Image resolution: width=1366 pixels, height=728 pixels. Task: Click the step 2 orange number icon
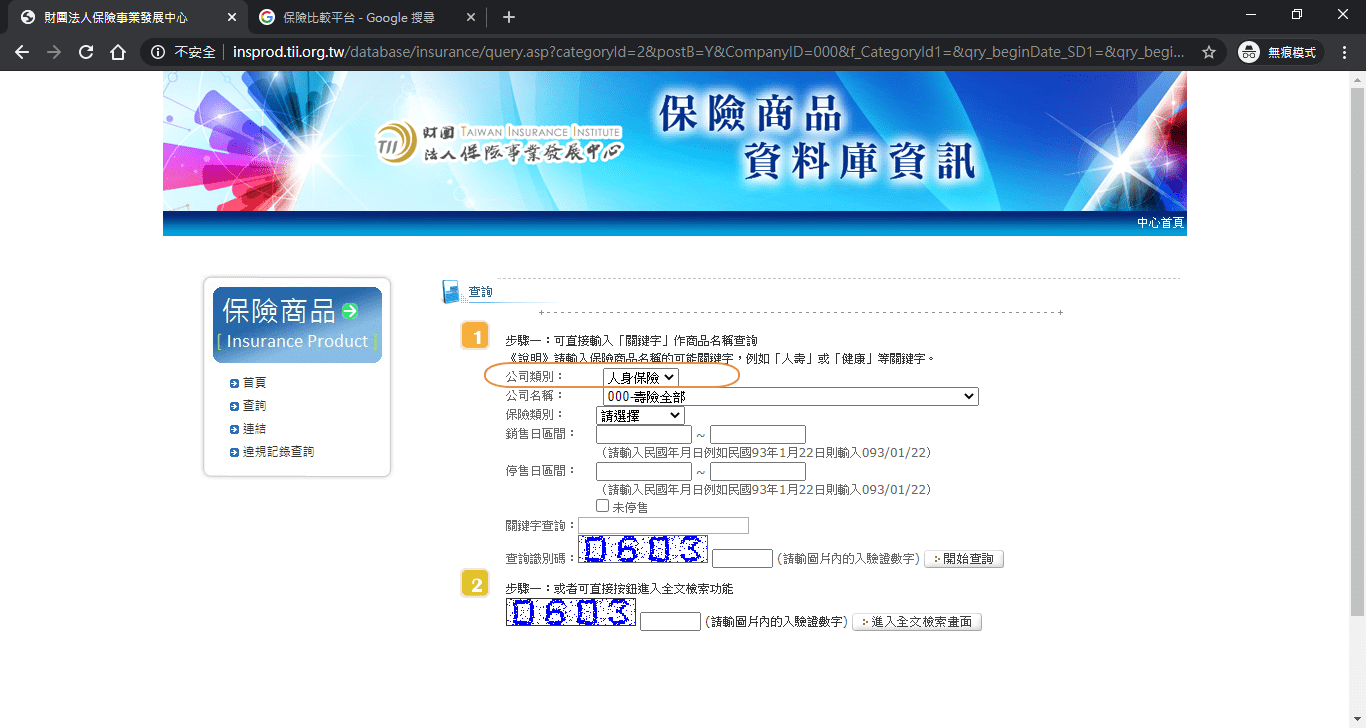(475, 583)
